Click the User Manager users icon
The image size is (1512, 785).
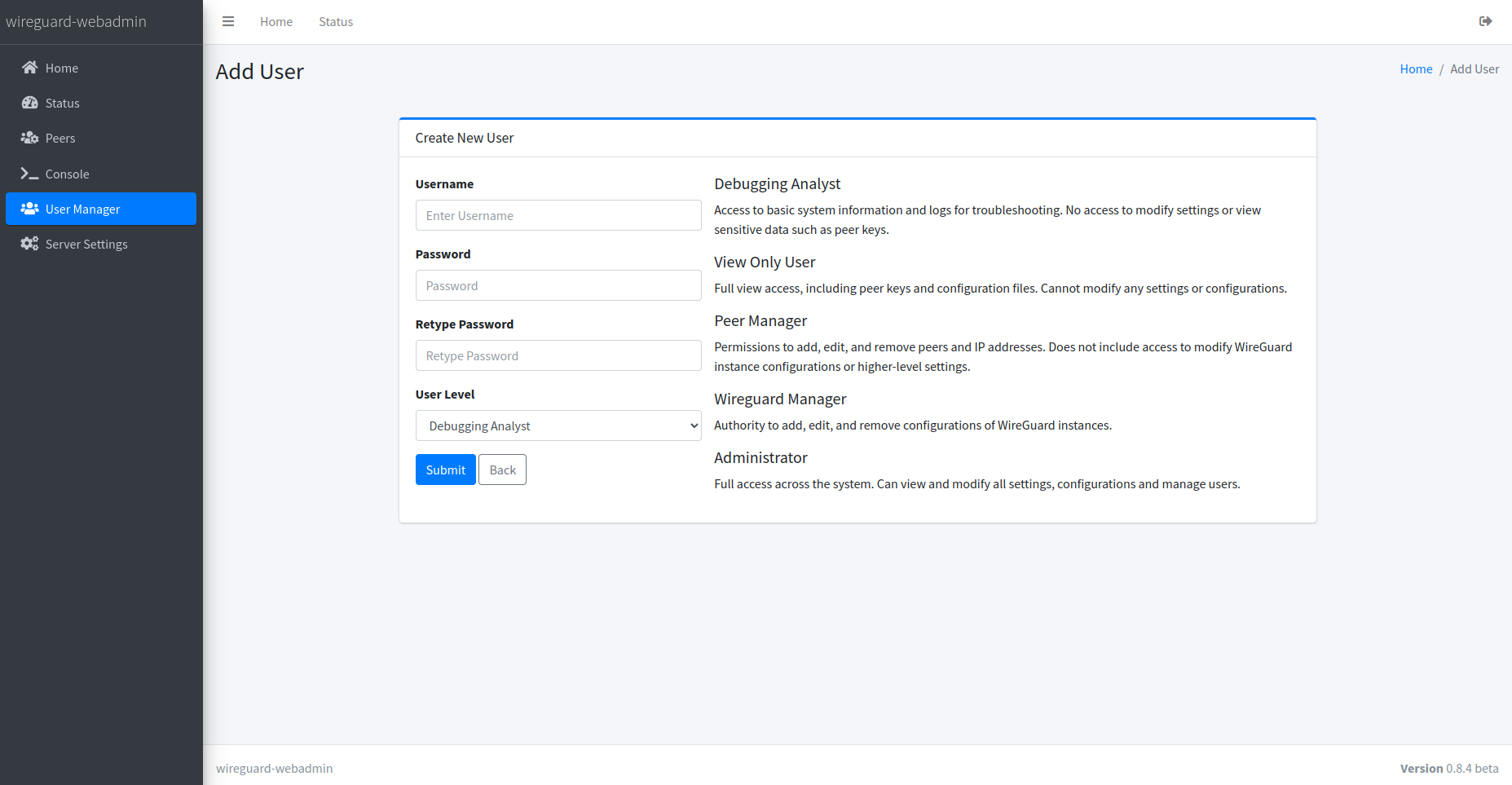pos(30,209)
